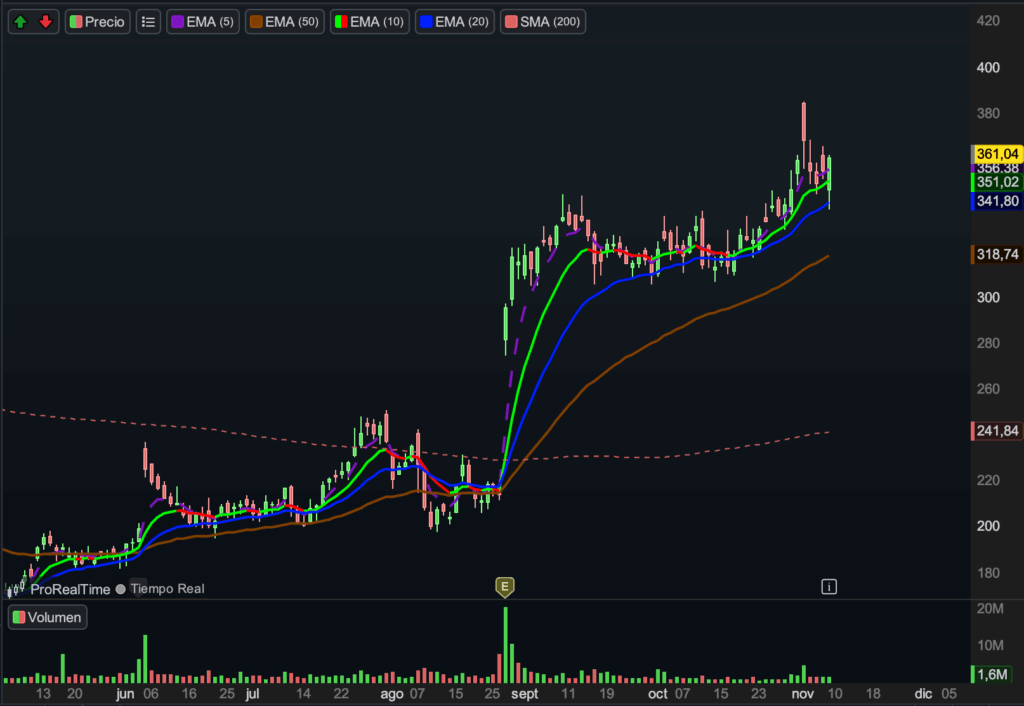Click the earnings 'E' event marker
Image resolution: width=1024 pixels, height=706 pixels.
point(505,586)
